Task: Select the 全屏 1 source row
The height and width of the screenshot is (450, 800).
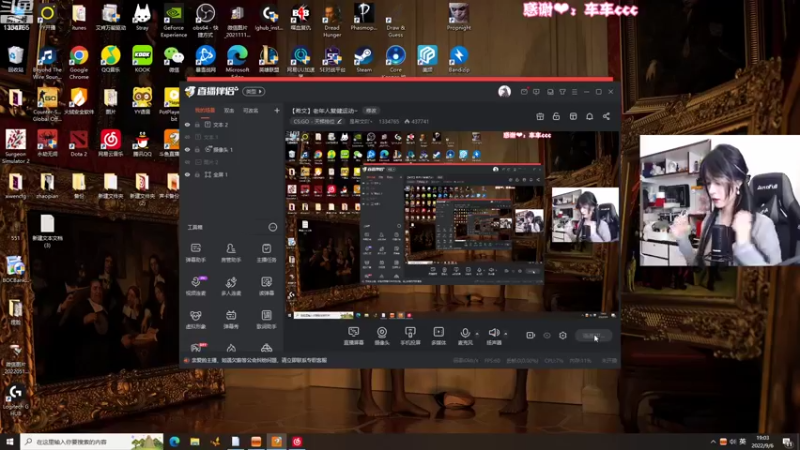Action: pyautogui.click(x=231, y=174)
